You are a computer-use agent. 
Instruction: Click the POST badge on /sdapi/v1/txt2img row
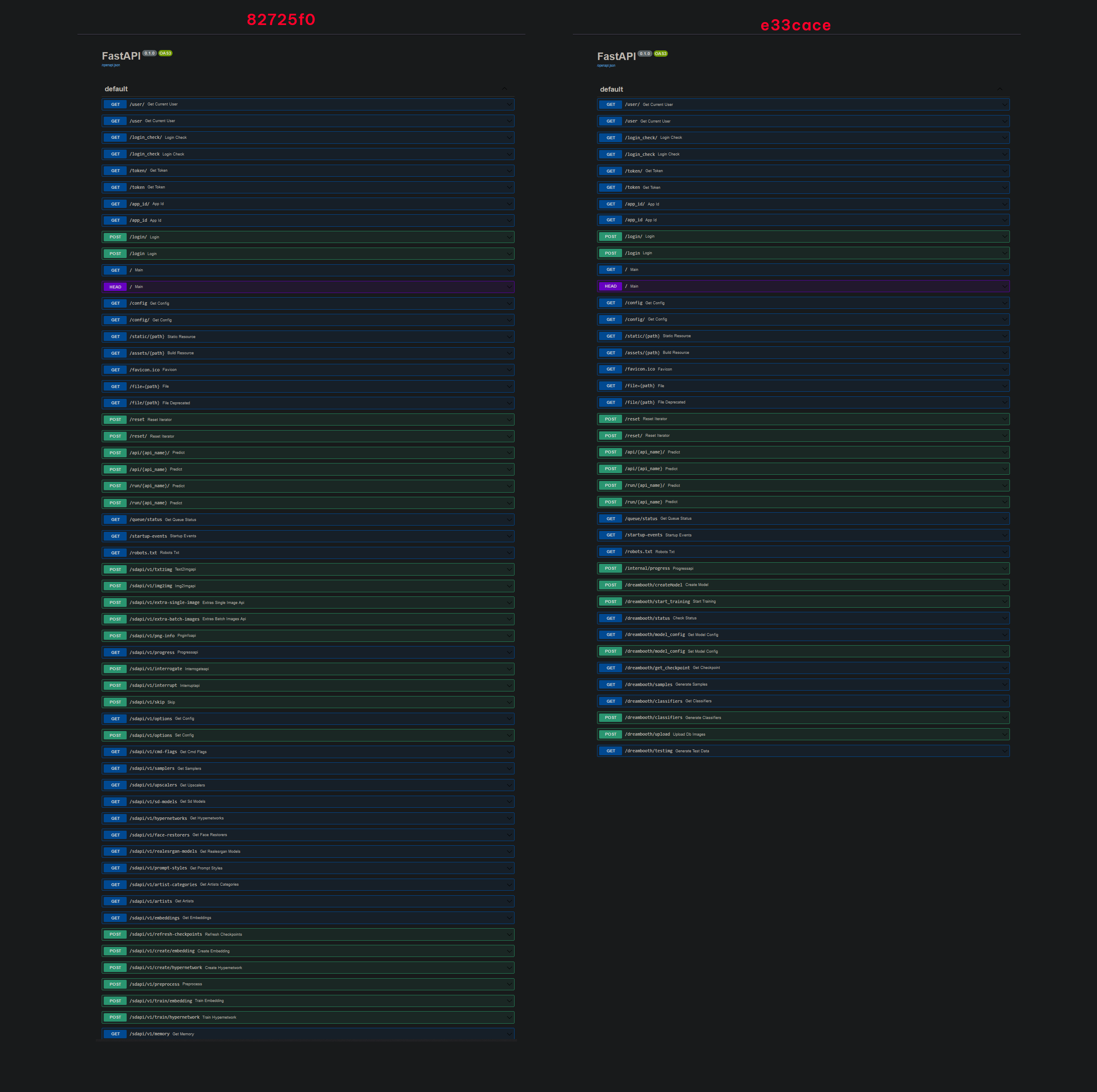[x=115, y=569]
